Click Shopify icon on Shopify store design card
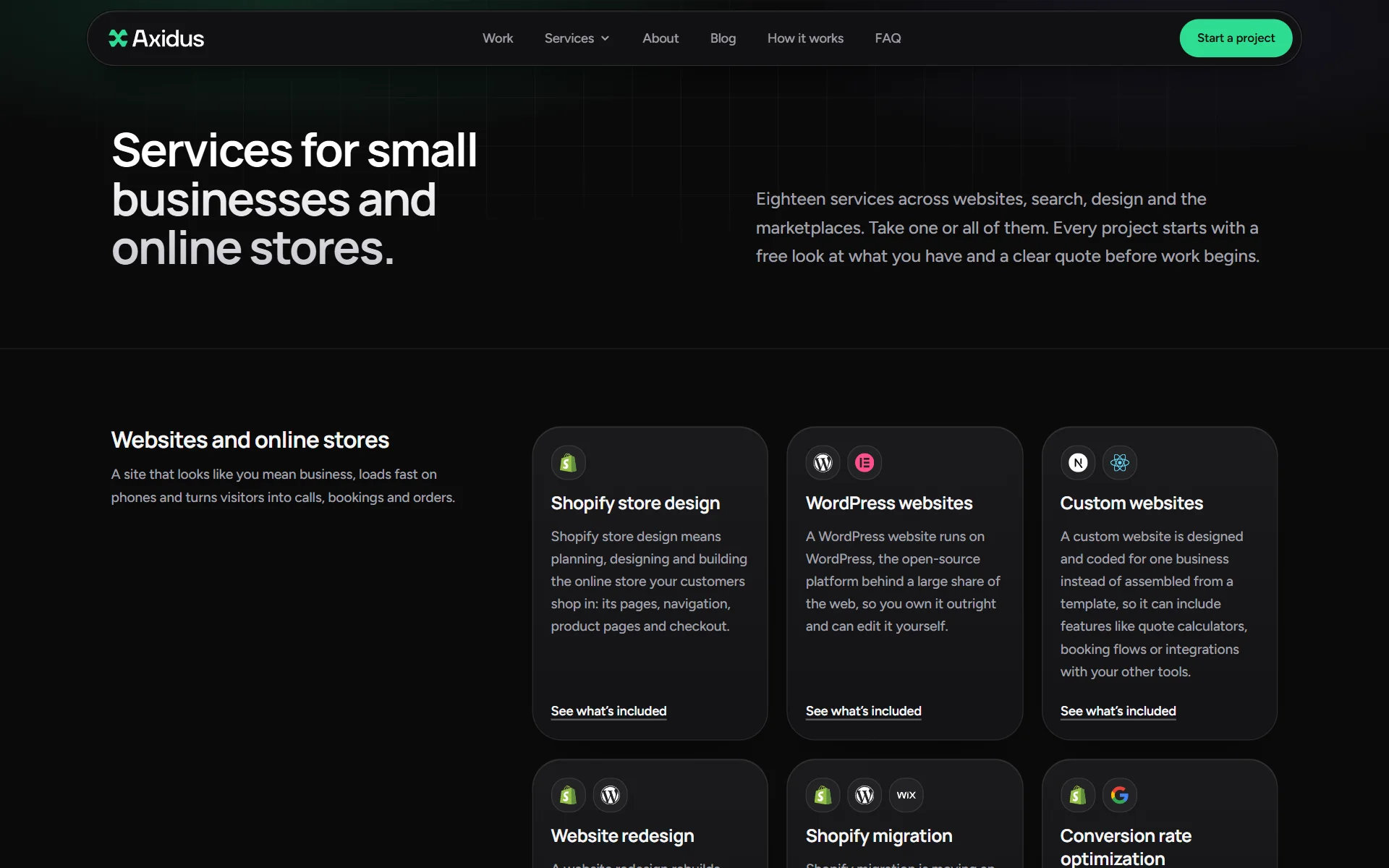This screenshot has width=1389, height=868. [x=569, y=463]
